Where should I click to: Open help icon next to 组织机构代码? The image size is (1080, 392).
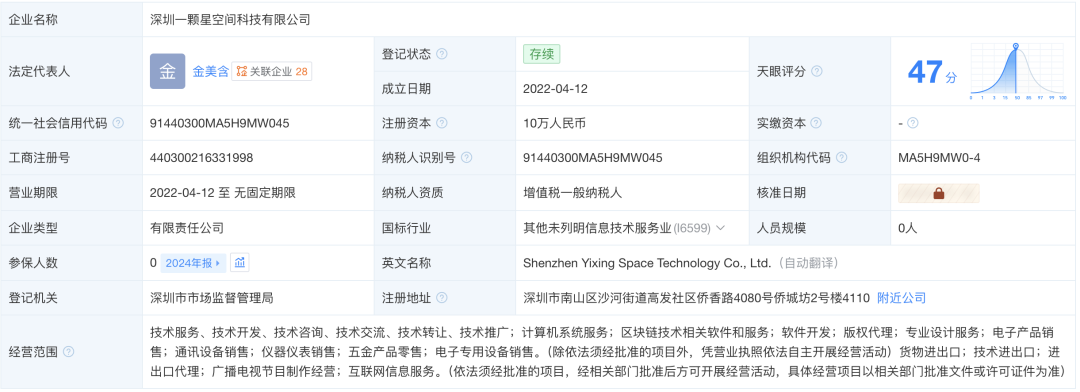(x=842, y=158)
